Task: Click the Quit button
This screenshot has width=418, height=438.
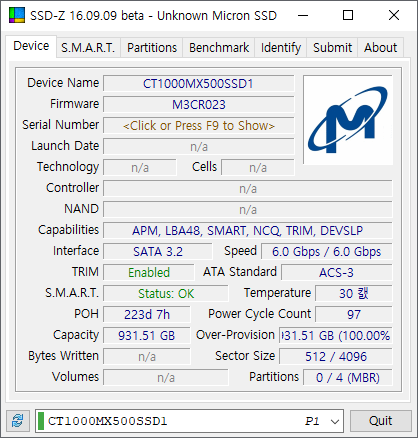Action: point(380,421)
